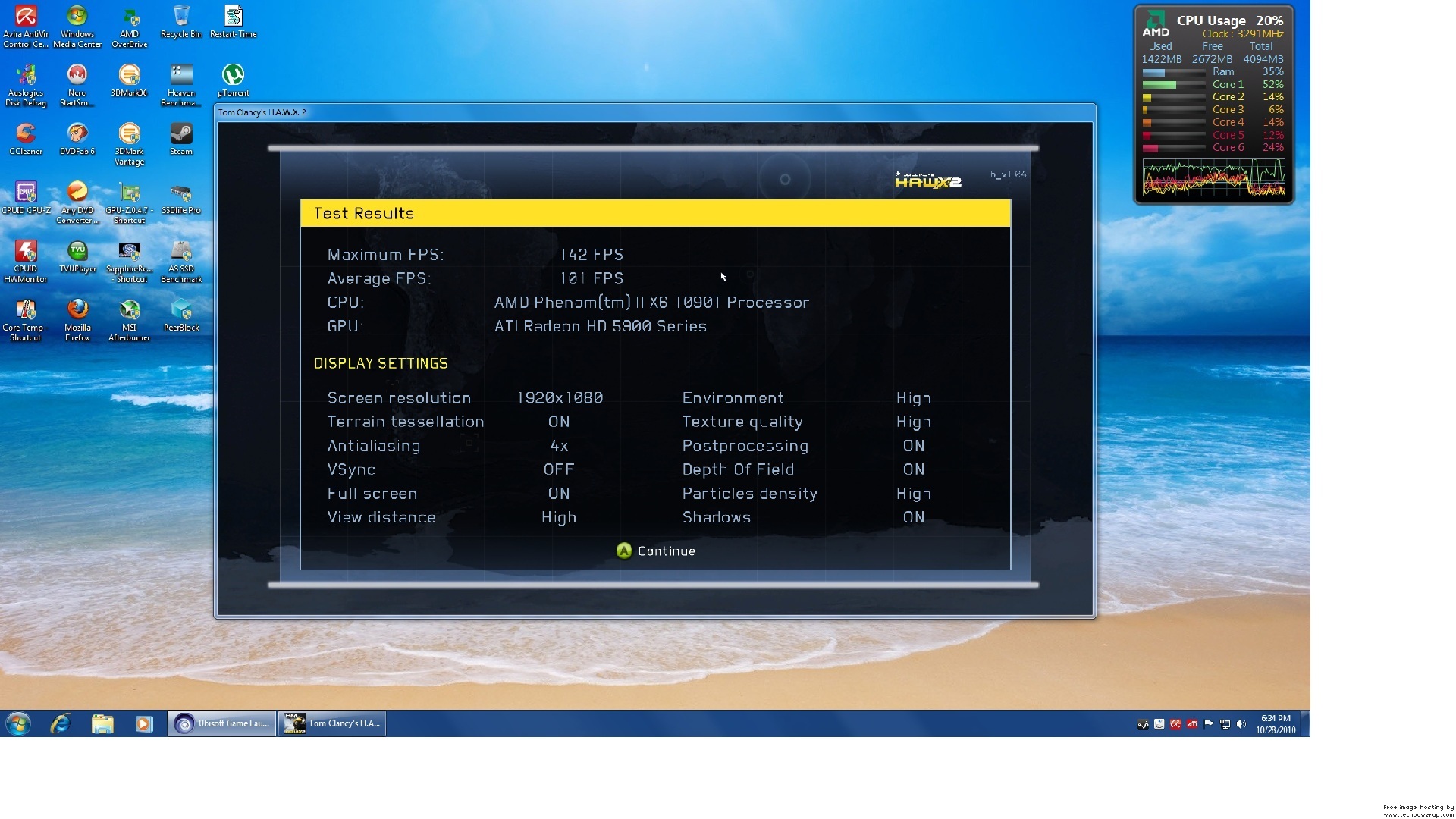This screenshot has width=1456, height=819.
Task: Open Nero StartSmart desktop icon
Action: (77, 86)
